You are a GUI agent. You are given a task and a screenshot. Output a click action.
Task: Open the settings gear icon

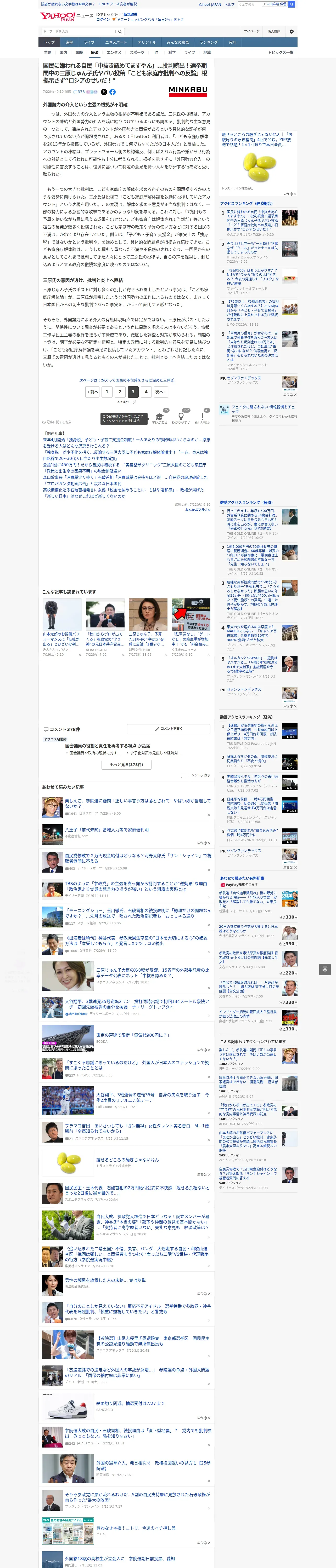tap(292, 32)
